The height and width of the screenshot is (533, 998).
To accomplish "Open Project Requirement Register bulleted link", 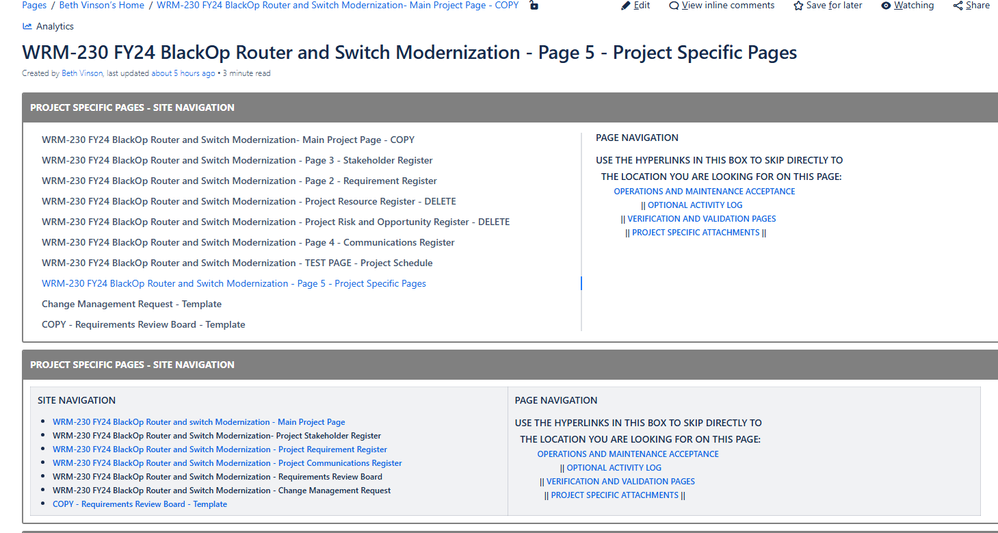I will (220, 450).
